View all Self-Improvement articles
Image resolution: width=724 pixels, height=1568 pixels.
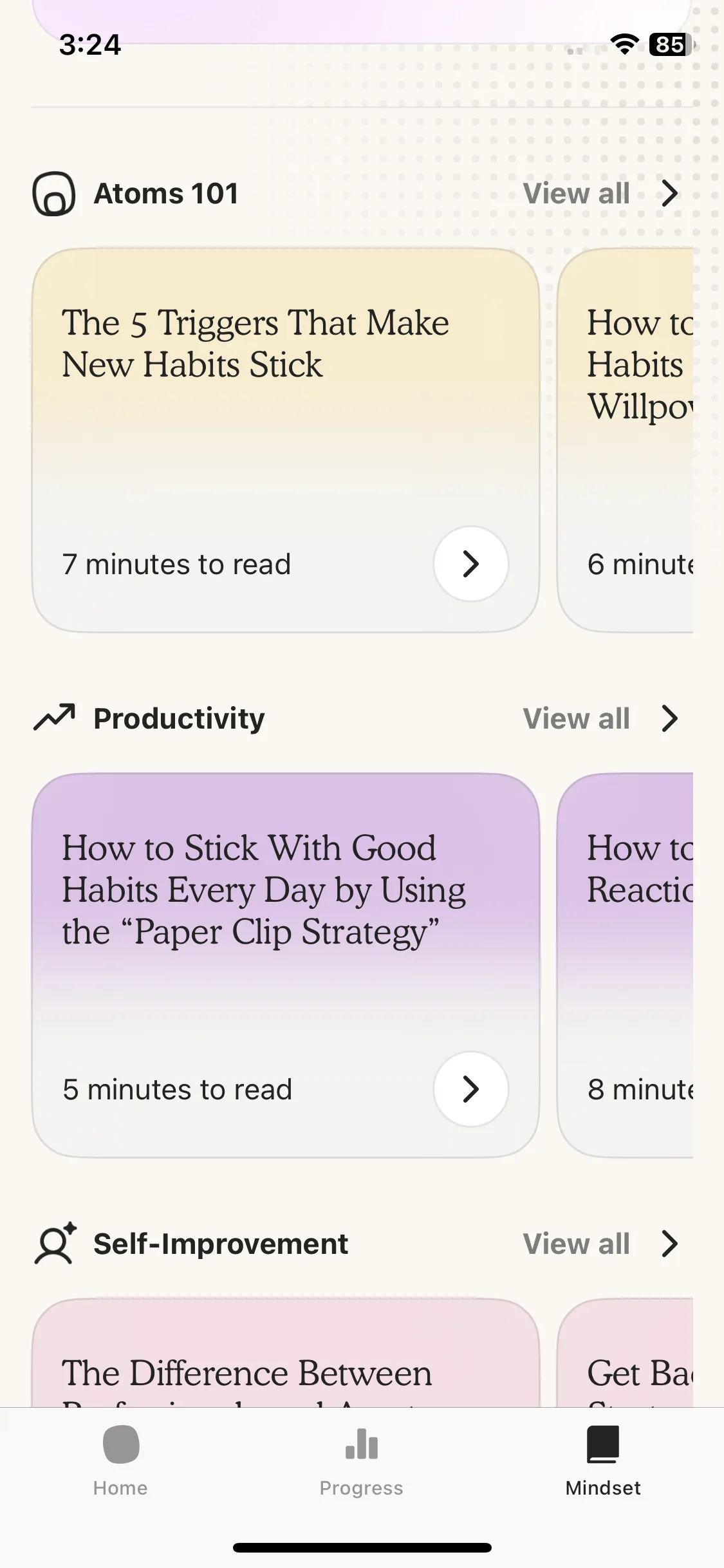click(577, 1244)
